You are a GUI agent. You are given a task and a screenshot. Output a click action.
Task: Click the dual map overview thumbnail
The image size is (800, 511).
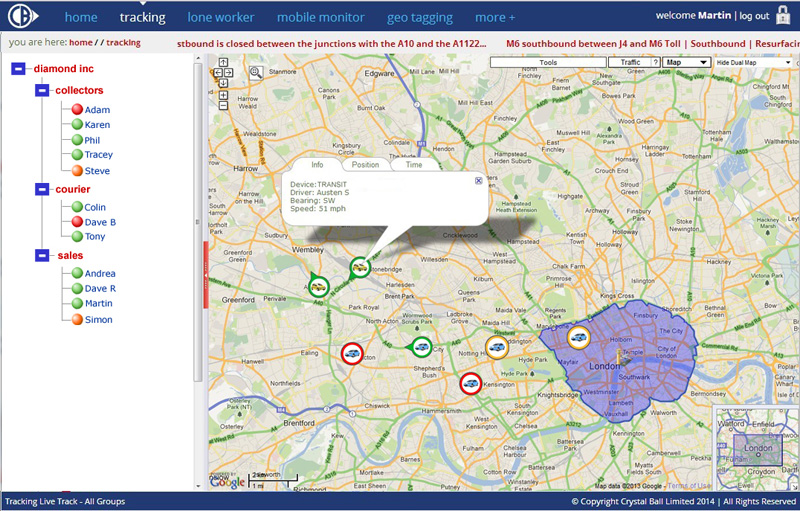[756, 449]
